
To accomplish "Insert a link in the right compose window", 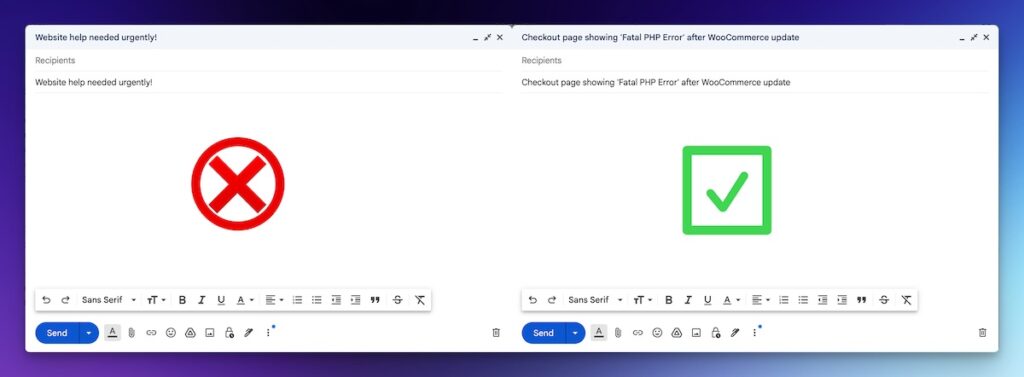I will tap(637, 333).
